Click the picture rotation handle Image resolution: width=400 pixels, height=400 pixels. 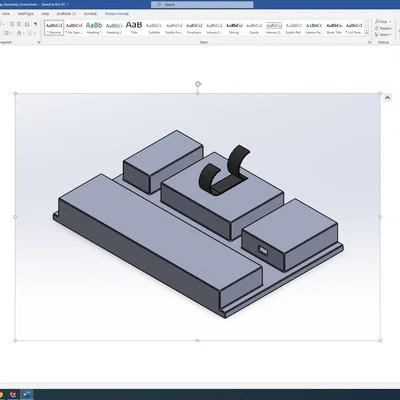click(198, 84)
